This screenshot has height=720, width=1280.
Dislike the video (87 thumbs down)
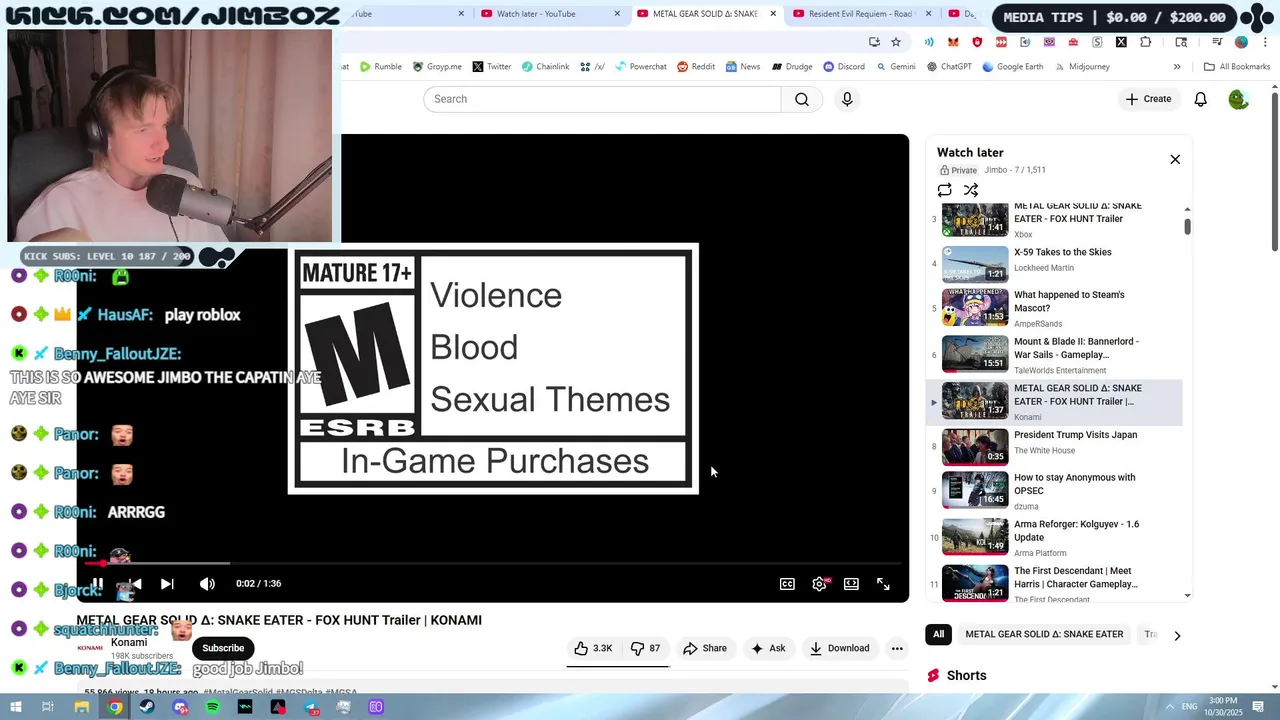coord(645,648)
